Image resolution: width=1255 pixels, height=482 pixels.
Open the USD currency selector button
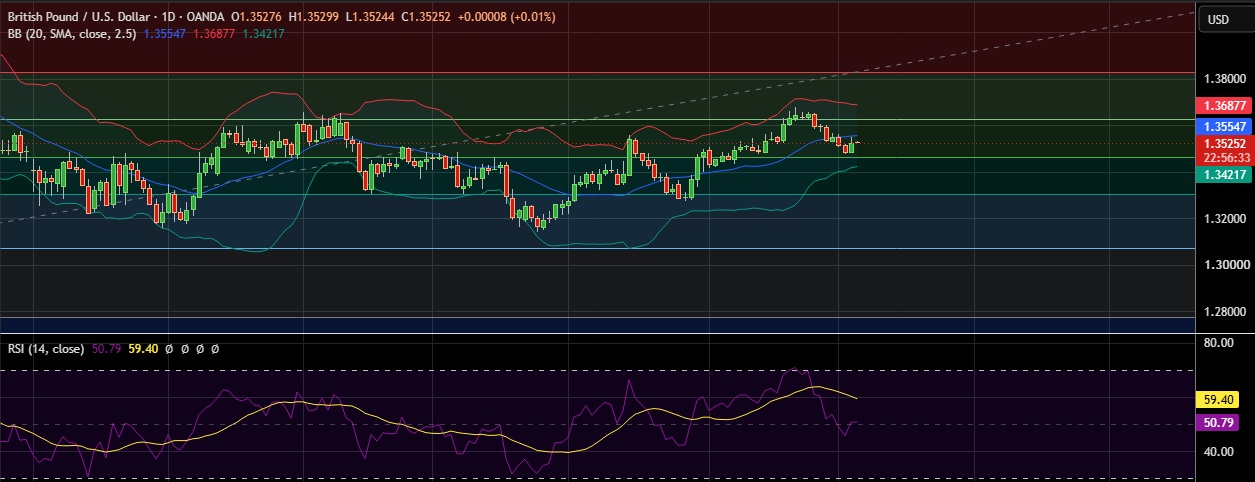point(1218,19)
